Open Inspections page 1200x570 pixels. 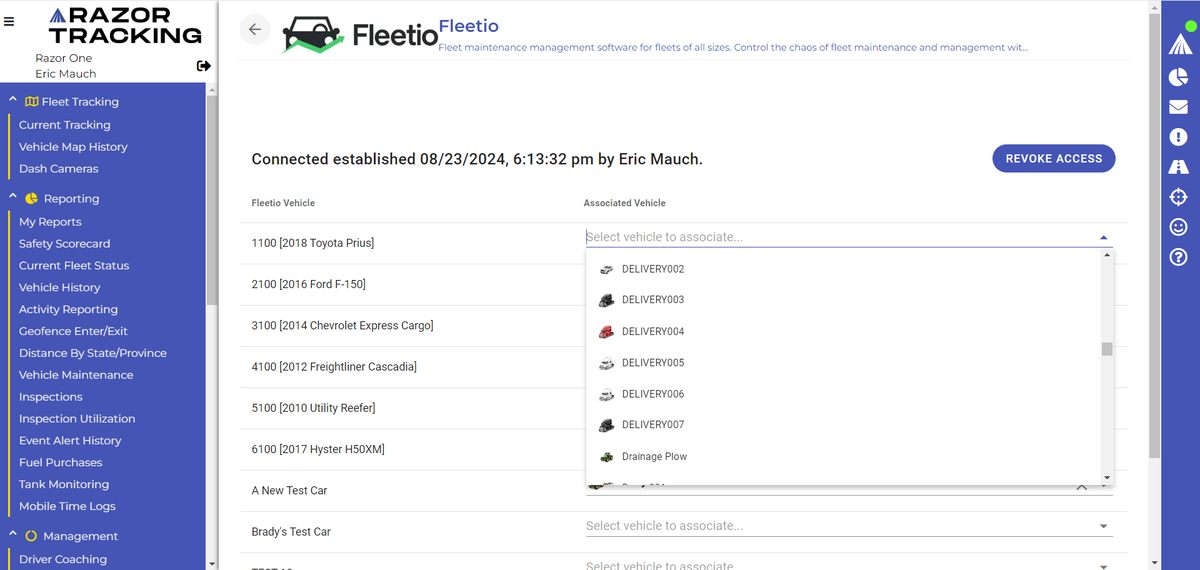click(x=51, y=397)
